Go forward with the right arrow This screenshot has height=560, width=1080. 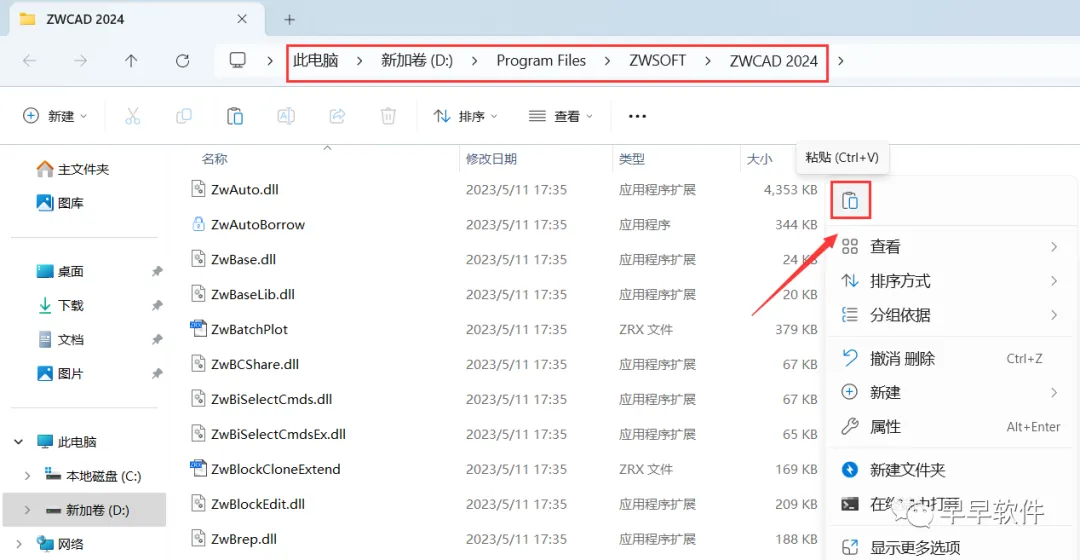point(81,61)
